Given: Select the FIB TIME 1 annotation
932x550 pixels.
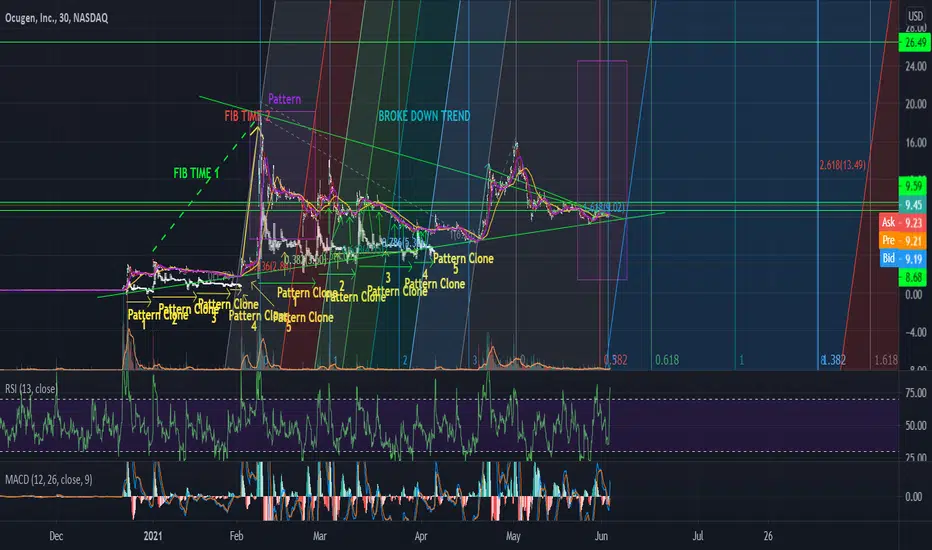Looking at the screenshot, I should [x=196, y=173].
